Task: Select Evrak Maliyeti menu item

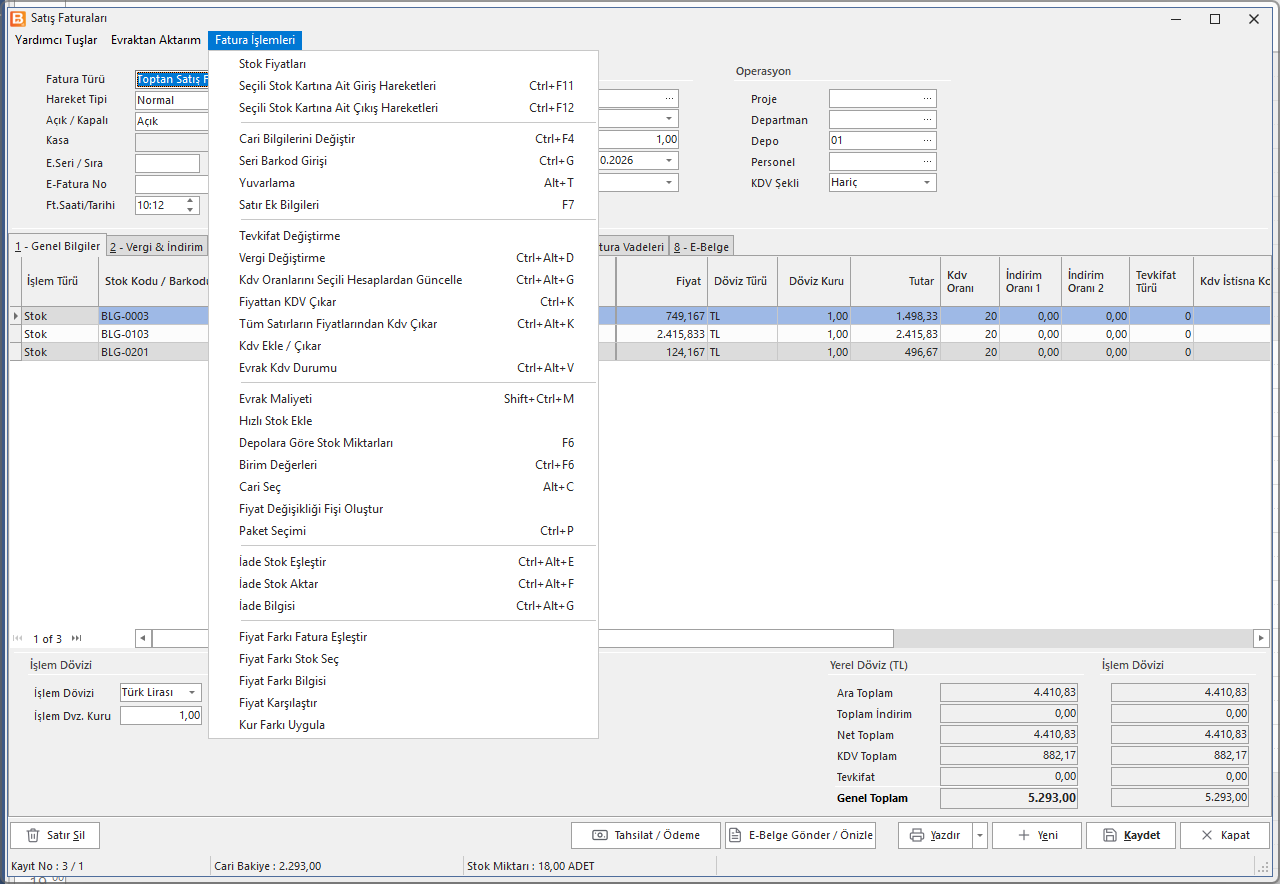Action: point(403,399)
